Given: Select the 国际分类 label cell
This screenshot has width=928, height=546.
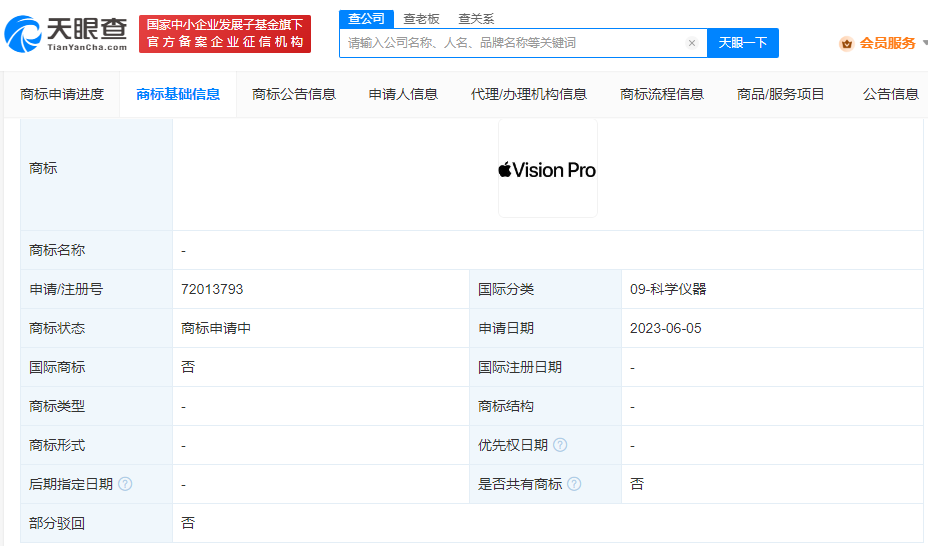Looking at the screenshot, I should (545, 289).
